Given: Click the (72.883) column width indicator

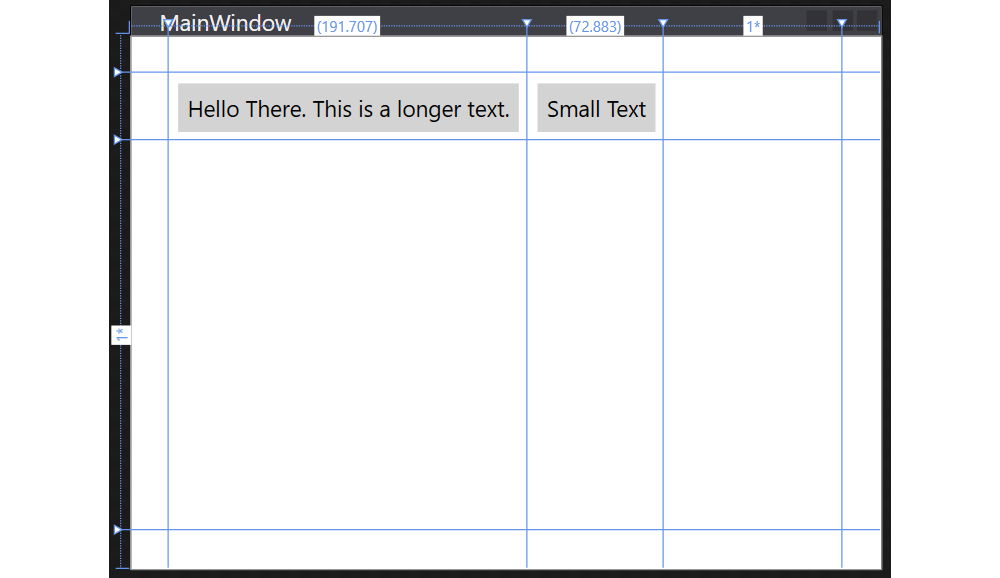Looking at the screenshot, I should click(x=595, y=26).
